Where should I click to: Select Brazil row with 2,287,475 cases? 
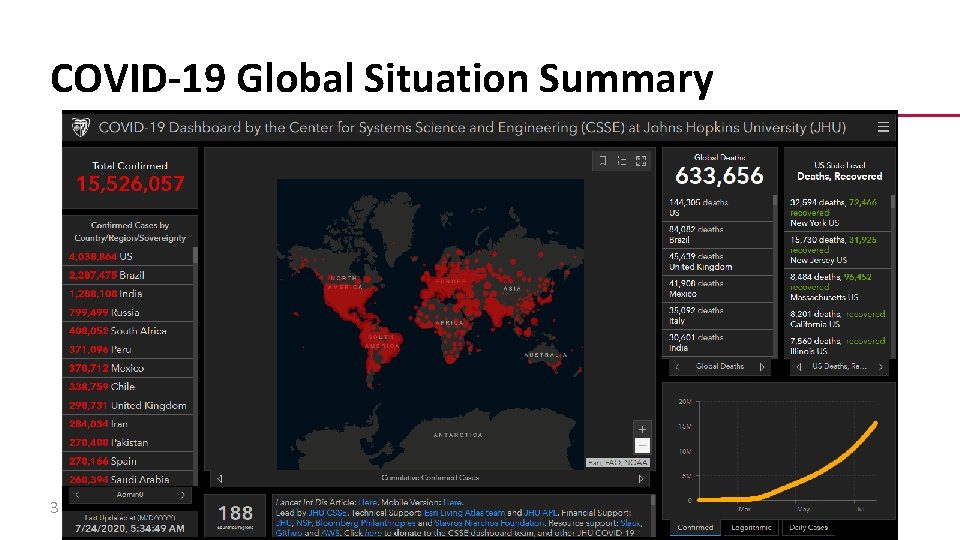[128, 276]
